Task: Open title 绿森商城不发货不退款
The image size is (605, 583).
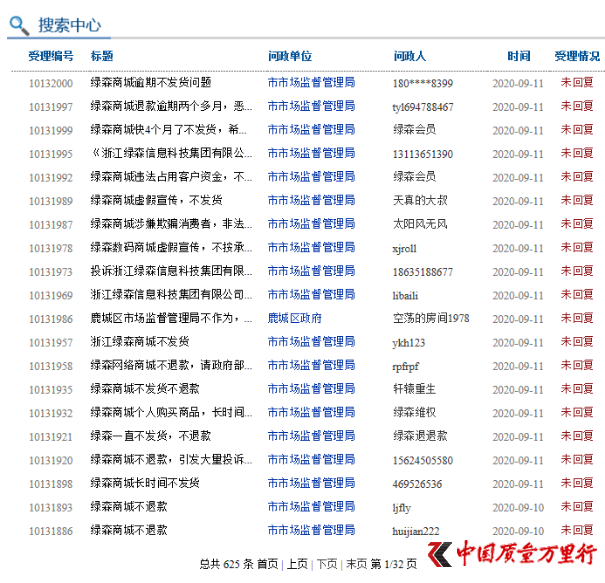Action: click(x=145, y=389)
